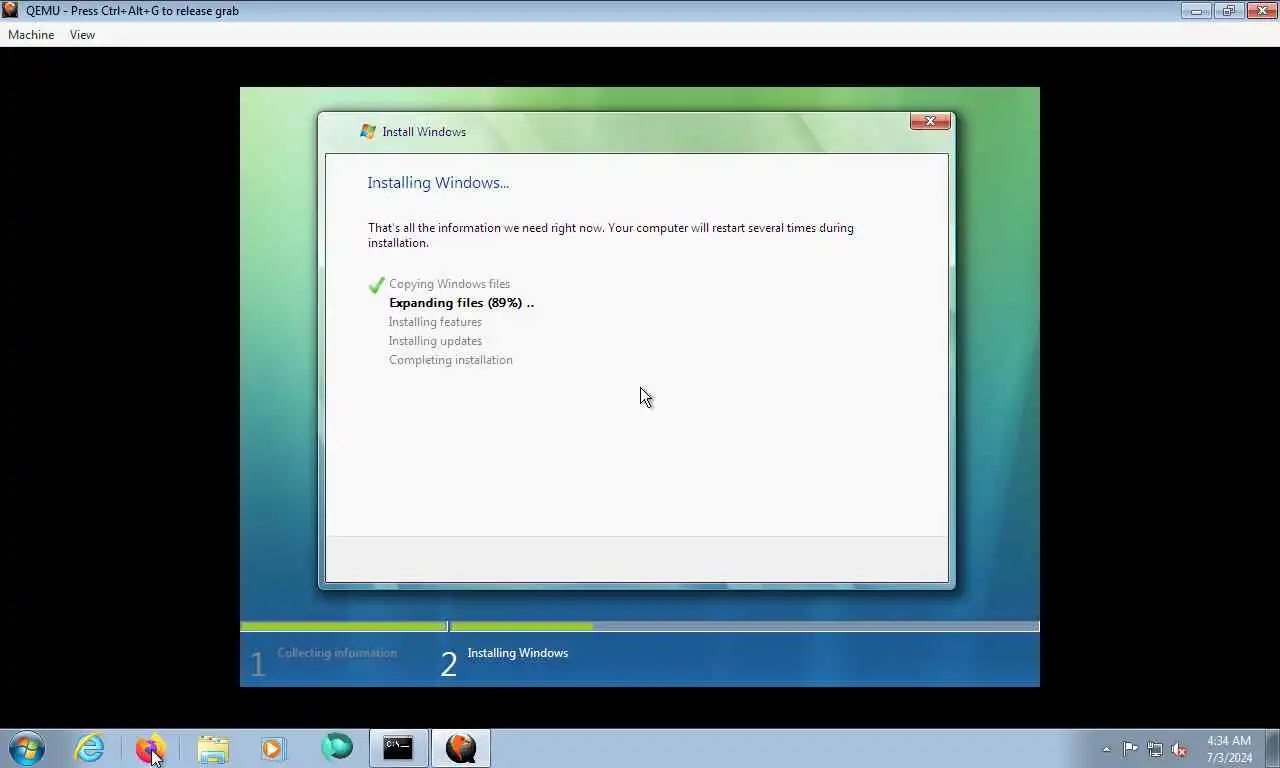Click 'Copying Windows files' step text
The image size is (1280, 768).
(449, 284)
